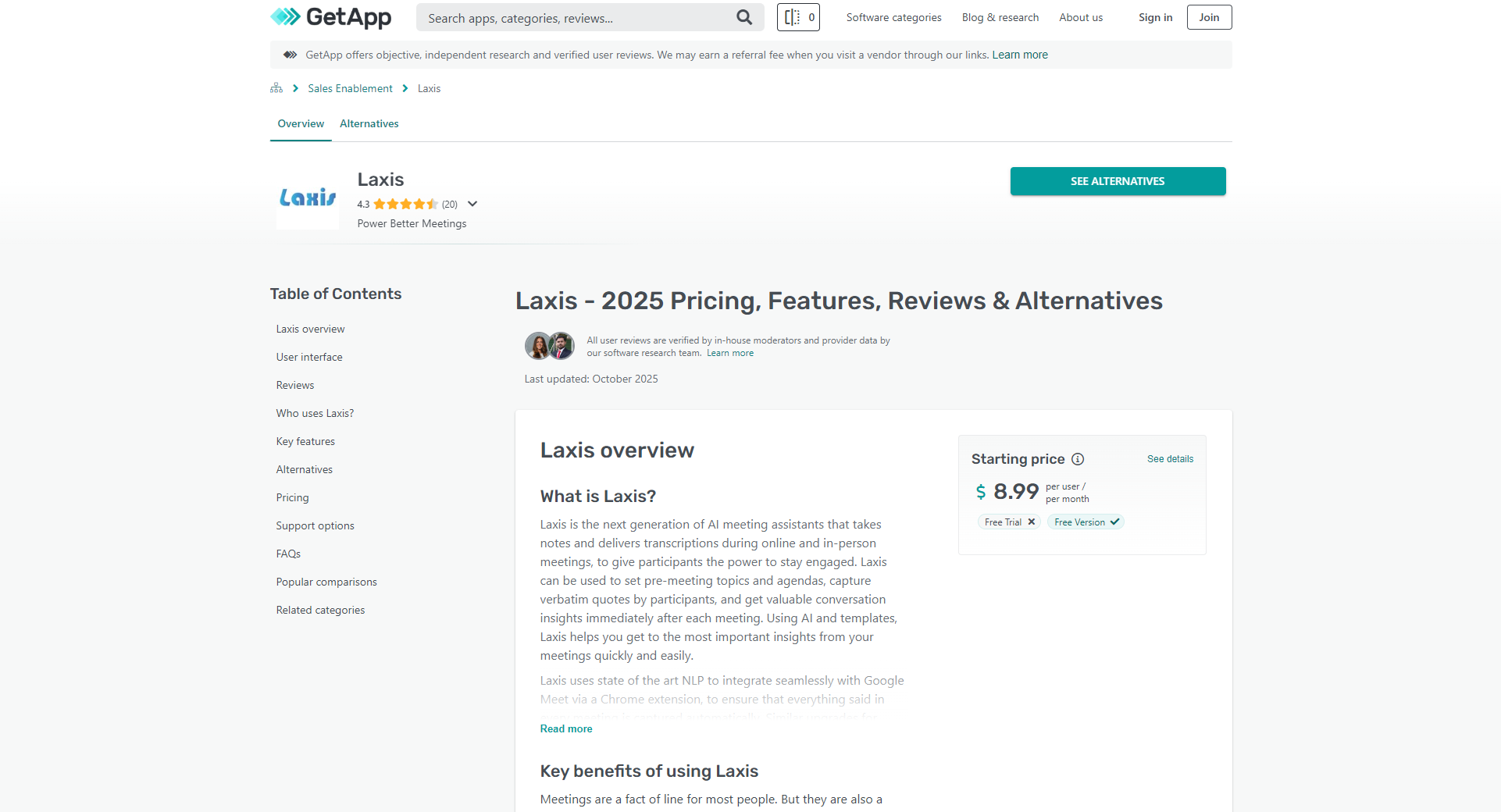Click the GetApp arrows icon in the disclaimer banner
The width and height of the screenshot is (1501, 812).
[x=289, y=55]
